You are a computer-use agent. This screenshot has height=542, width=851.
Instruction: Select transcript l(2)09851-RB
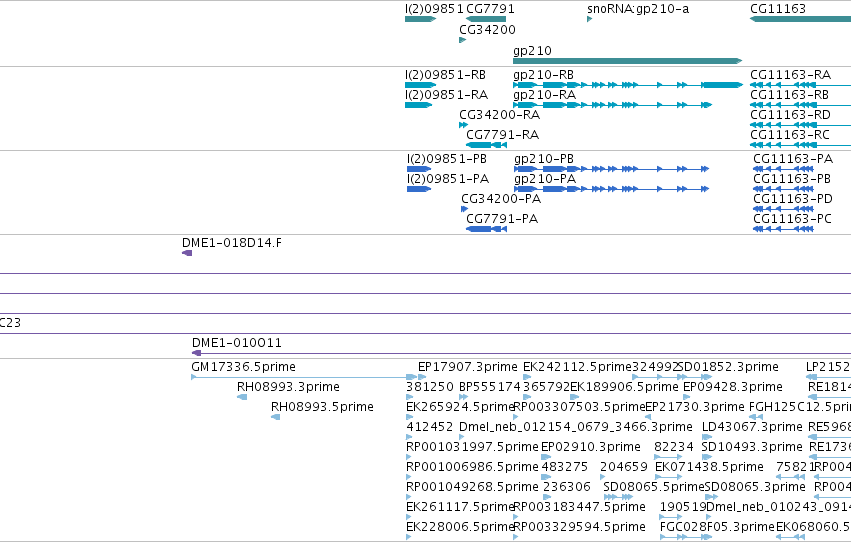point(420,85)
